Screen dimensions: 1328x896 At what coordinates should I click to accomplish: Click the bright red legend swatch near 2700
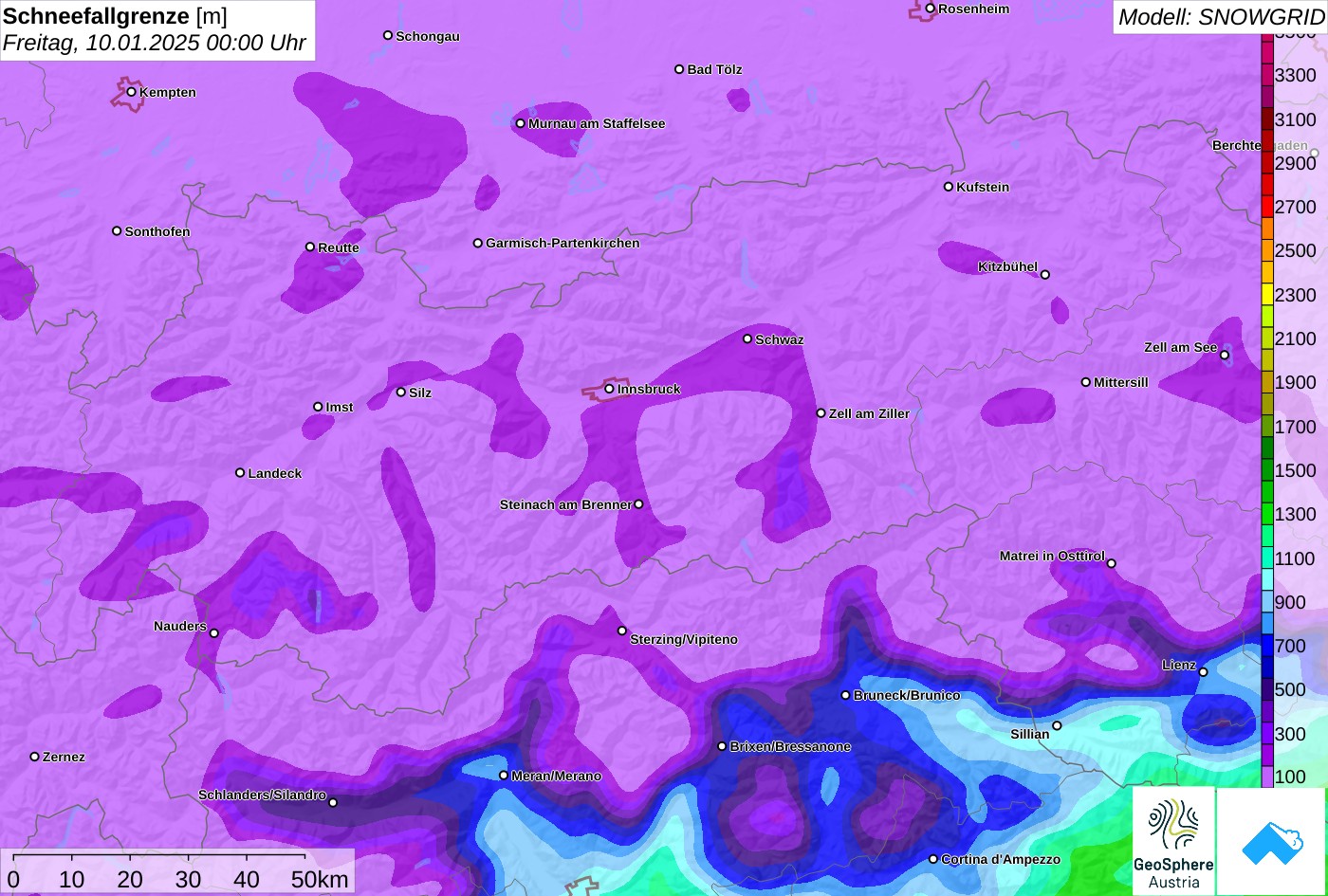tap(1267, 207)
